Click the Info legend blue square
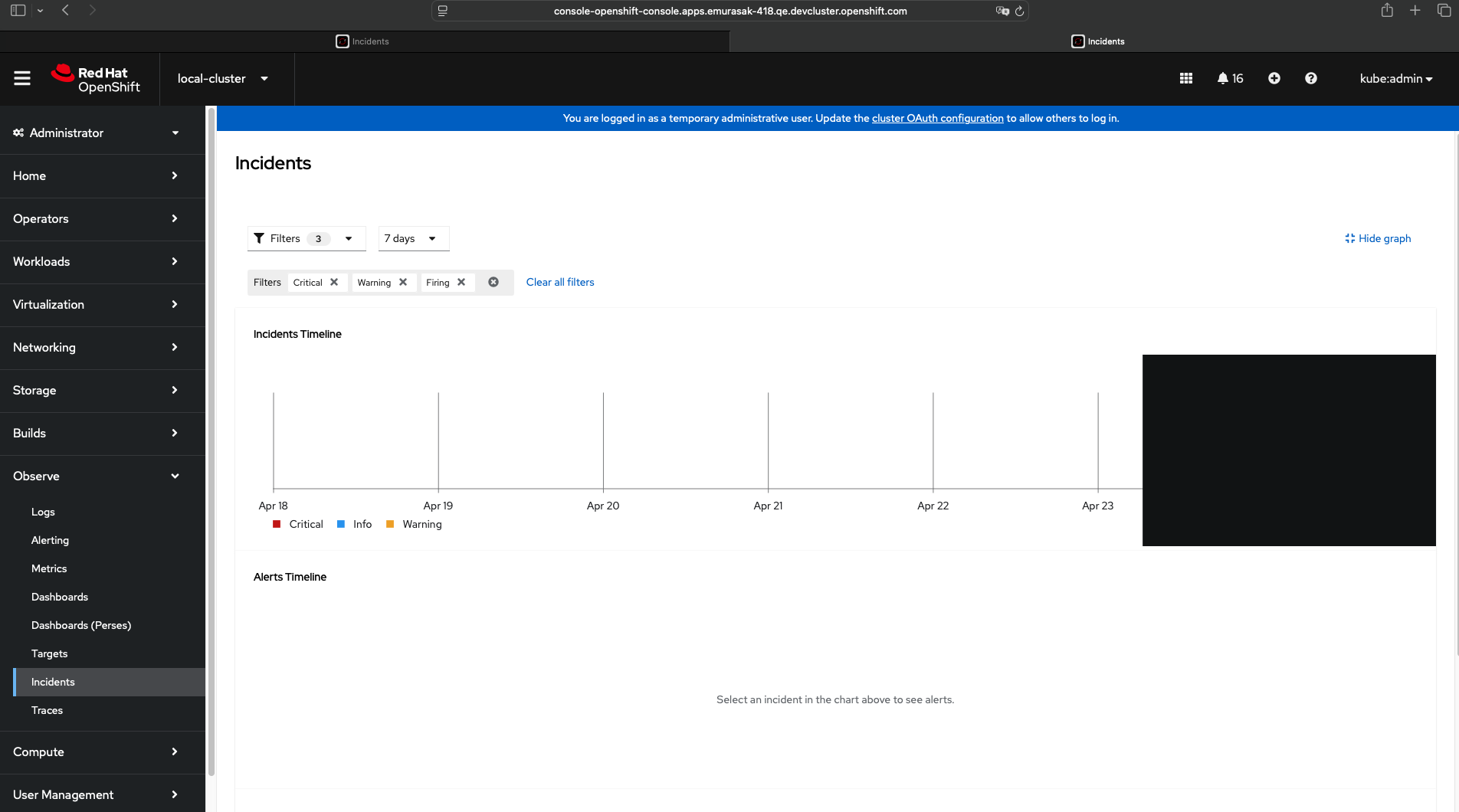This screenshot has height=812, width=1459. pos(341,524)
